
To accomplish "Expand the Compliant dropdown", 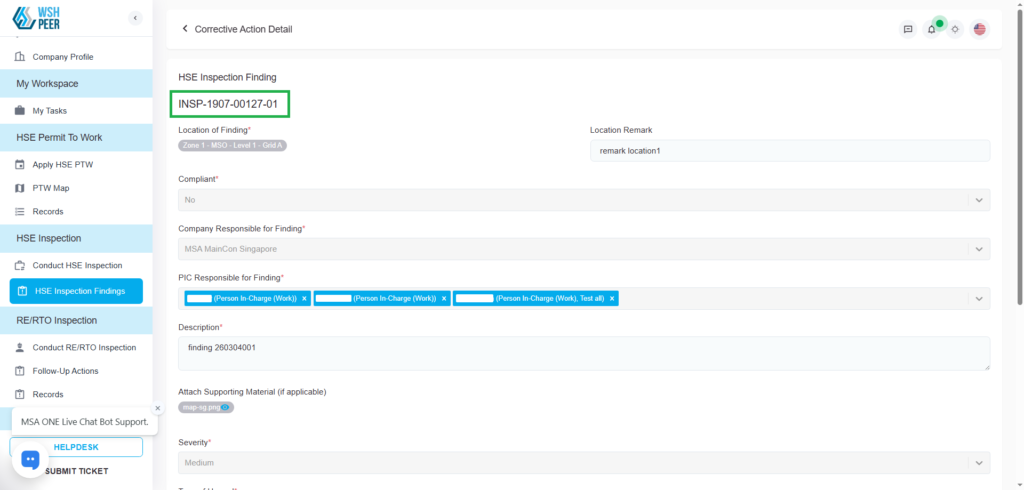I will pos(977,200).
